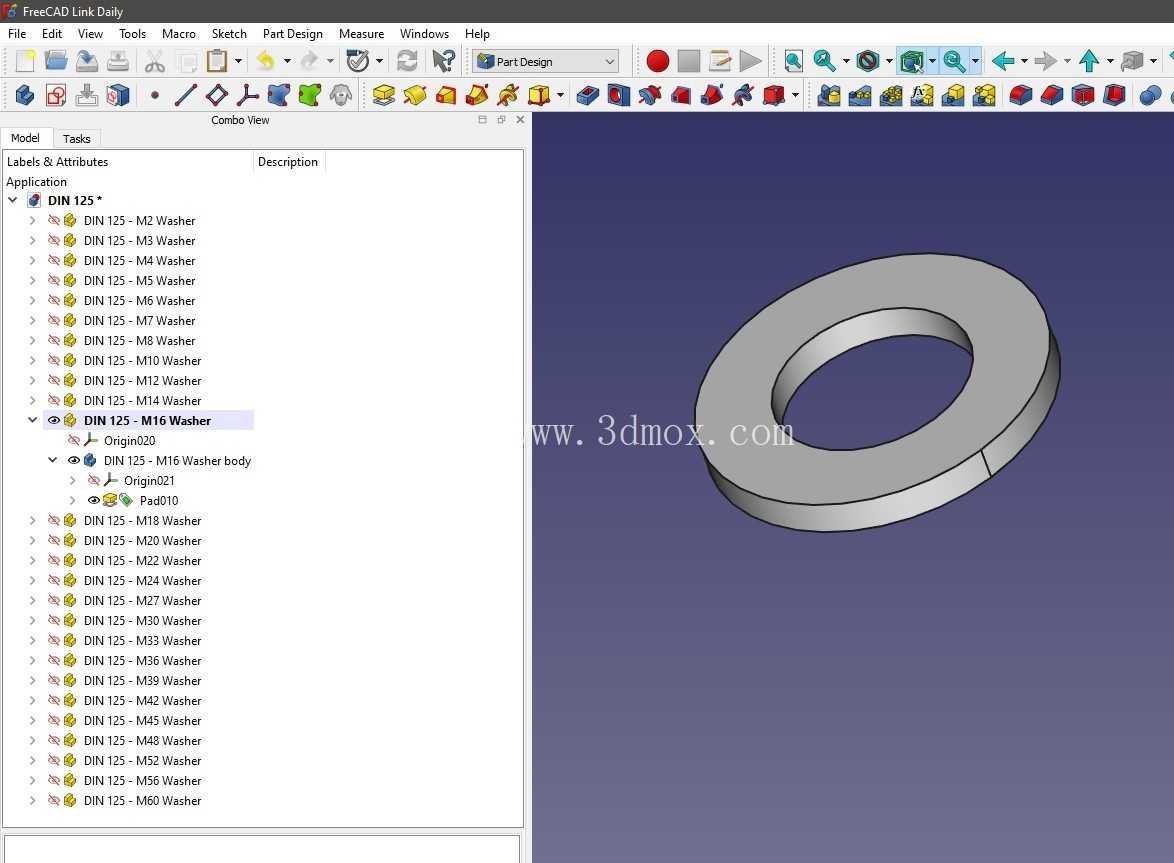1174x863 pixels.
Task: Expand the DIN 125 - M3 Washer
Action: coord(32,240)
